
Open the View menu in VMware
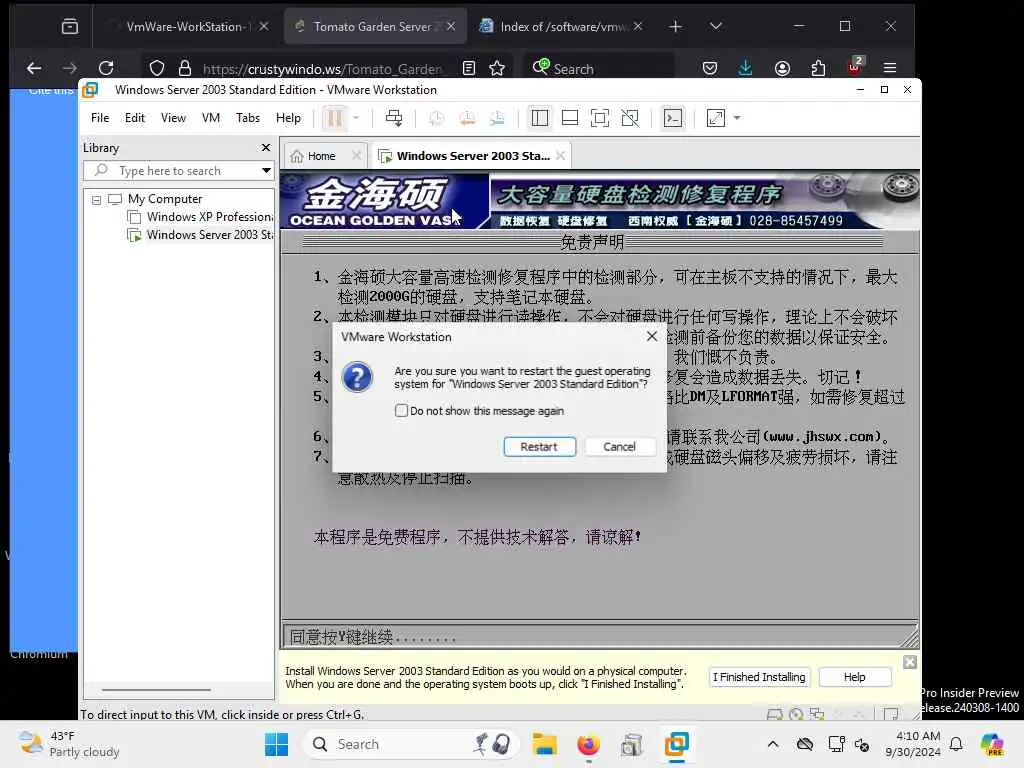(x=173, y=118)
